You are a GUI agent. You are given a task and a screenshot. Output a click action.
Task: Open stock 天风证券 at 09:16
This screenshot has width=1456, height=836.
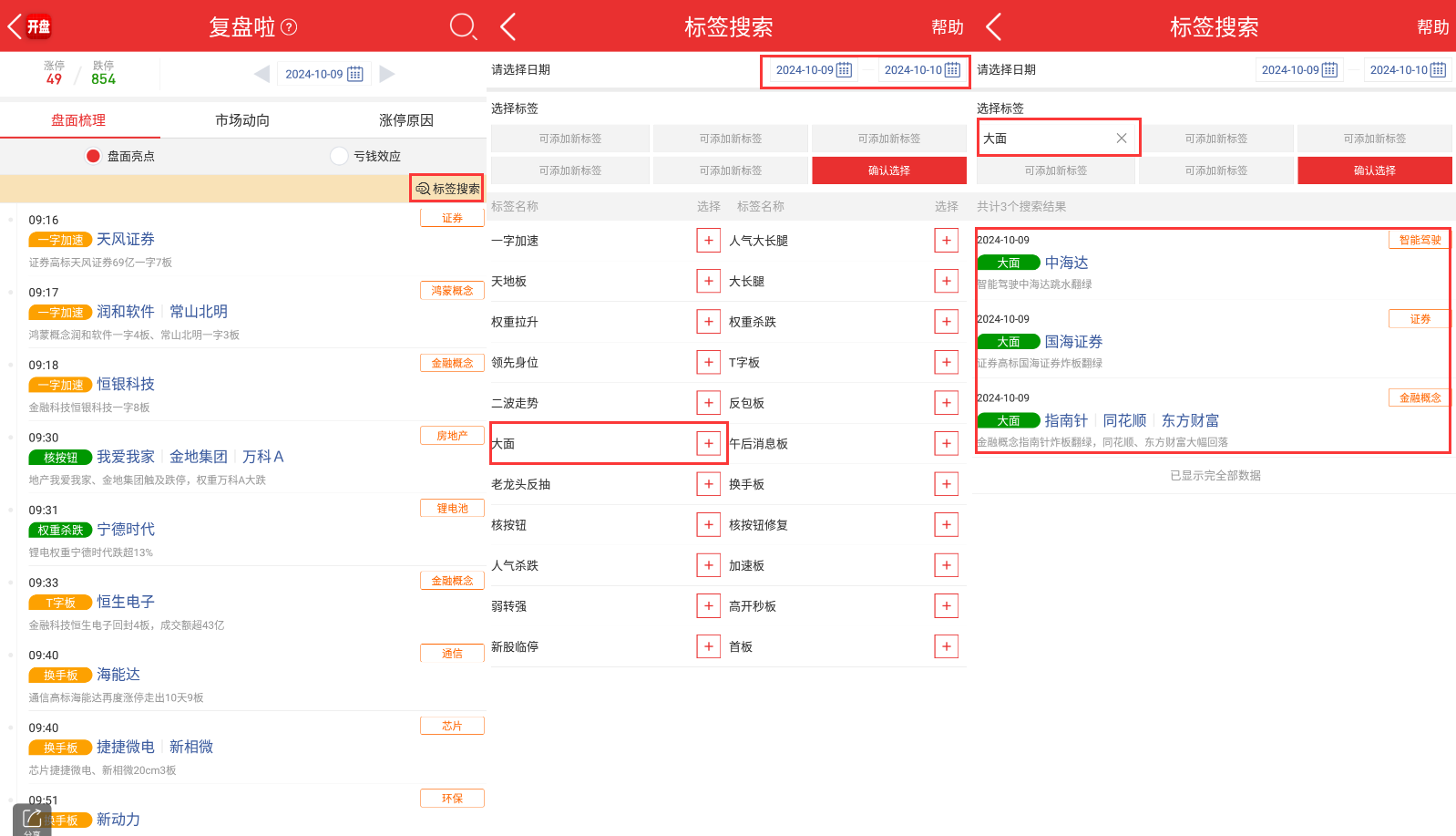tap(126, 239)
